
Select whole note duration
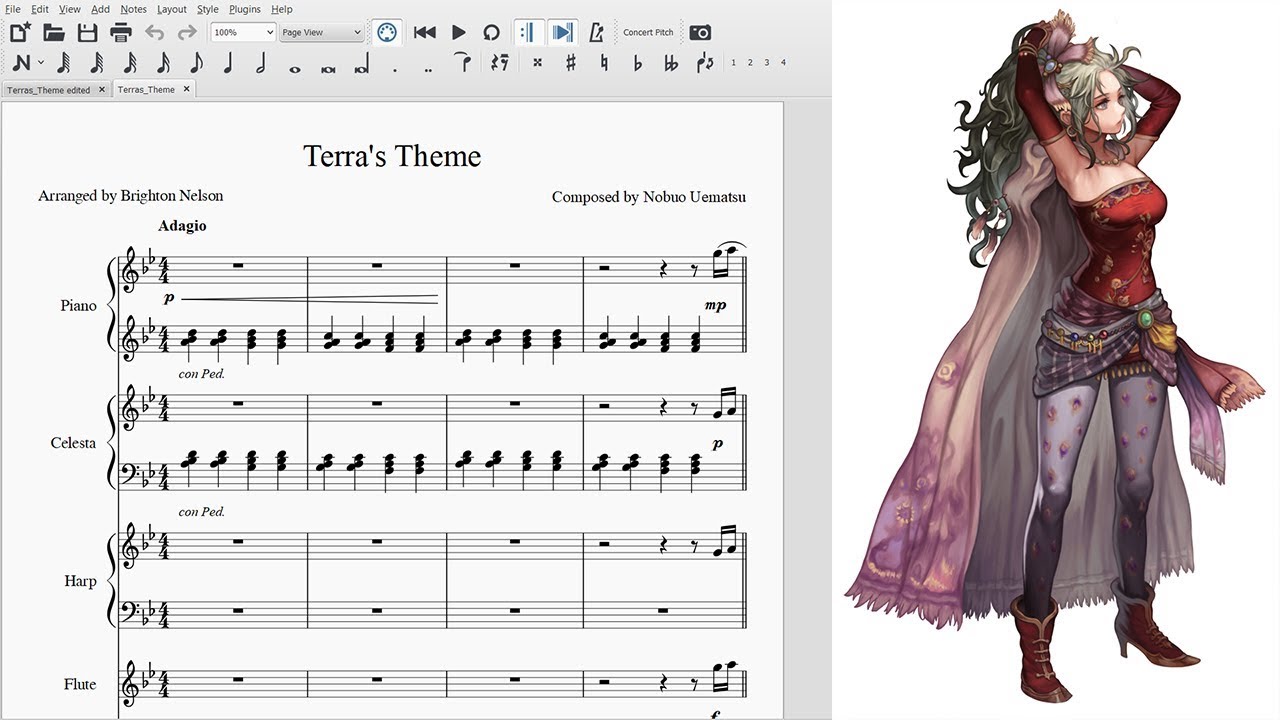(295, 68)
